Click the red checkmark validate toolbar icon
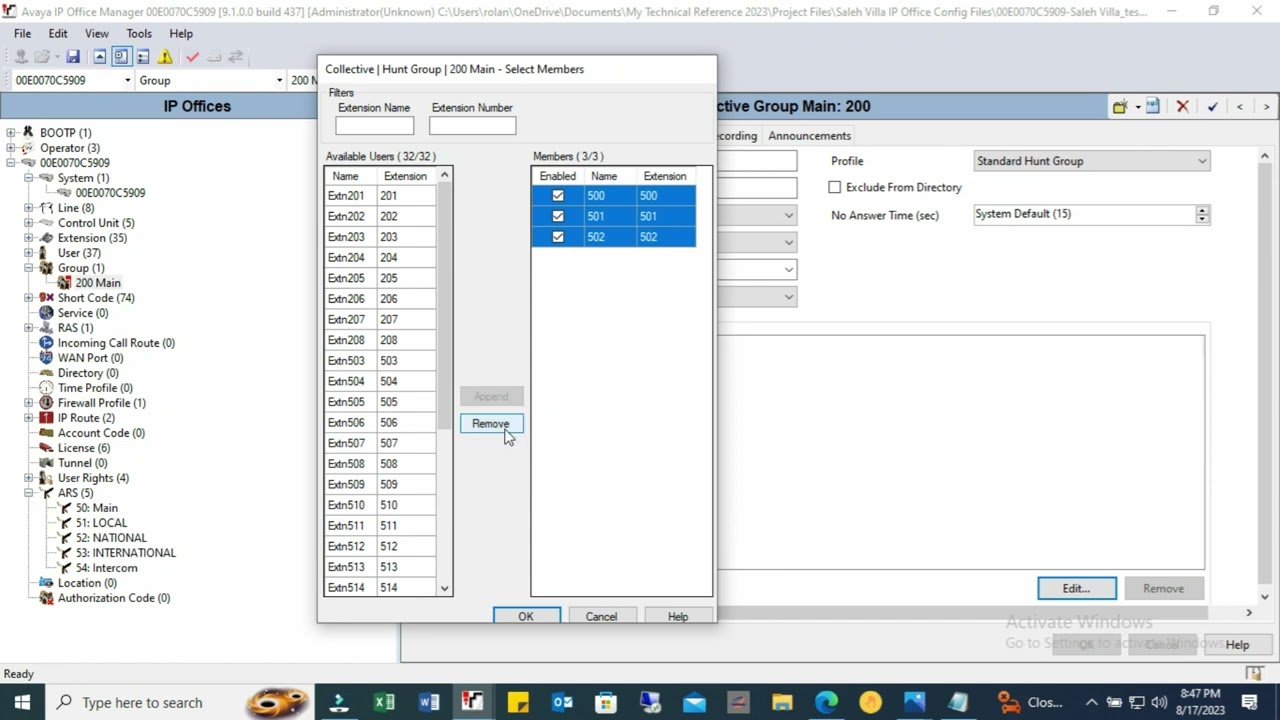Screen dimensions: 1280x720 pyautogui.click(x=192, y=57)
